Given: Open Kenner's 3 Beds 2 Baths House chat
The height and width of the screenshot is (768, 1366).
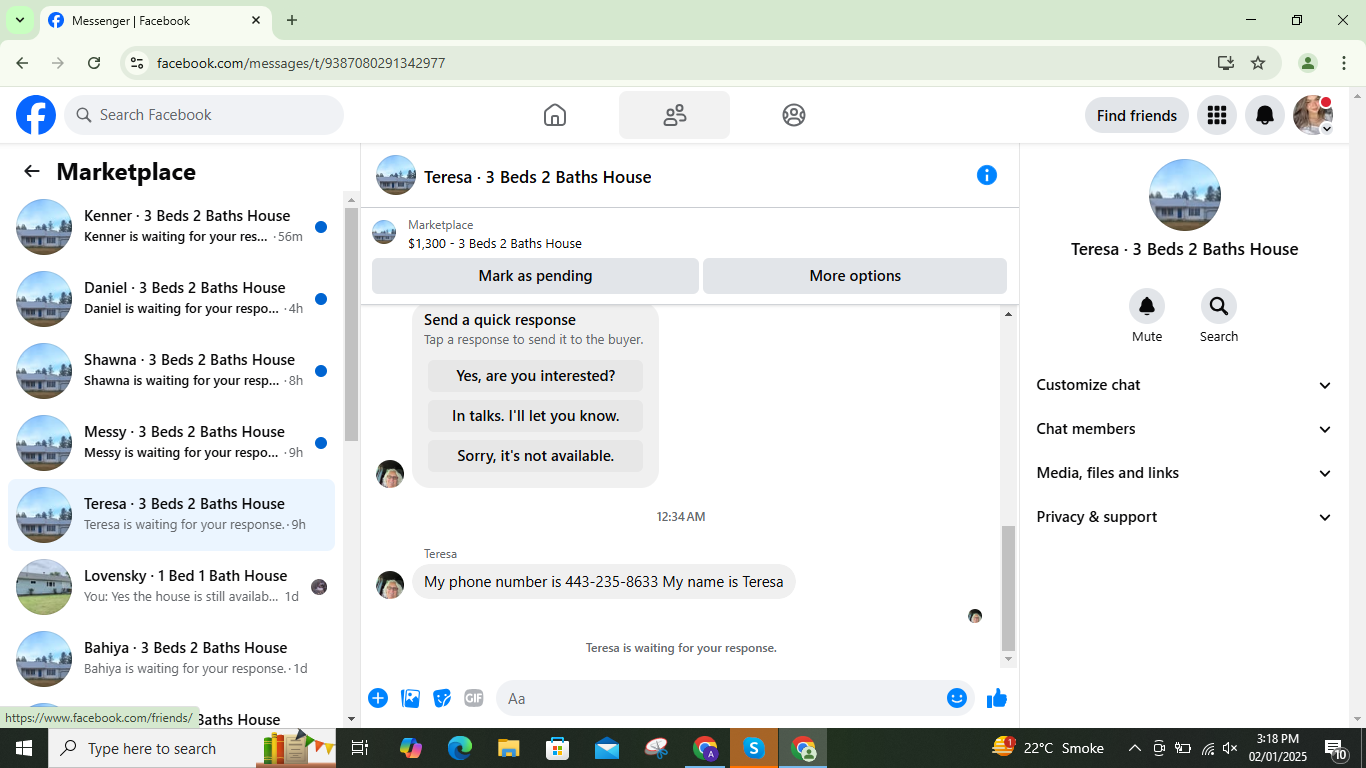Looking at the screenshot, I should pyautogui.click(x=171, y=227).
